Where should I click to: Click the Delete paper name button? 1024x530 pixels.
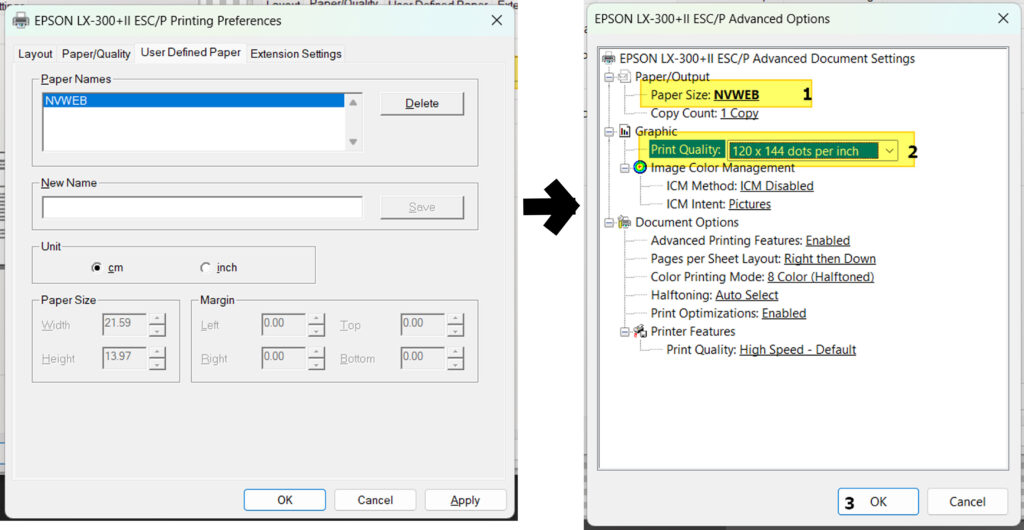click(x=422, y=104)
